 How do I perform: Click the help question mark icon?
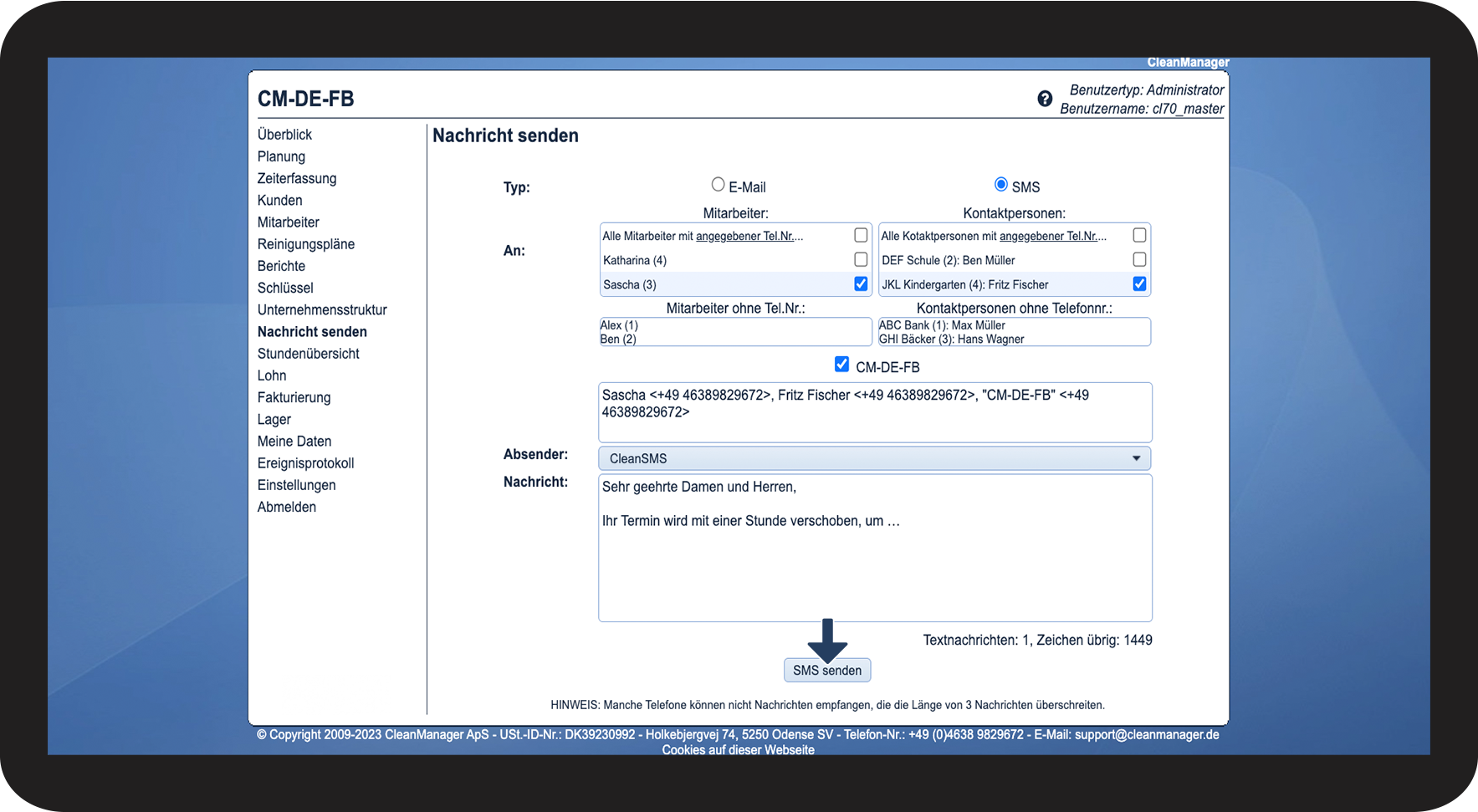1045,99
